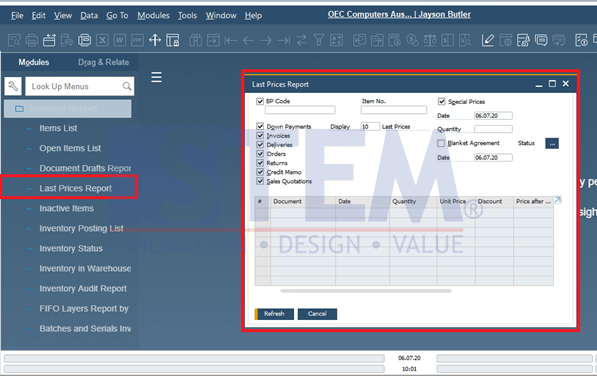The width and height of the screenshot is (597, 376).
Task: Click the Add record toolbar icon
Action: (213, 40)
